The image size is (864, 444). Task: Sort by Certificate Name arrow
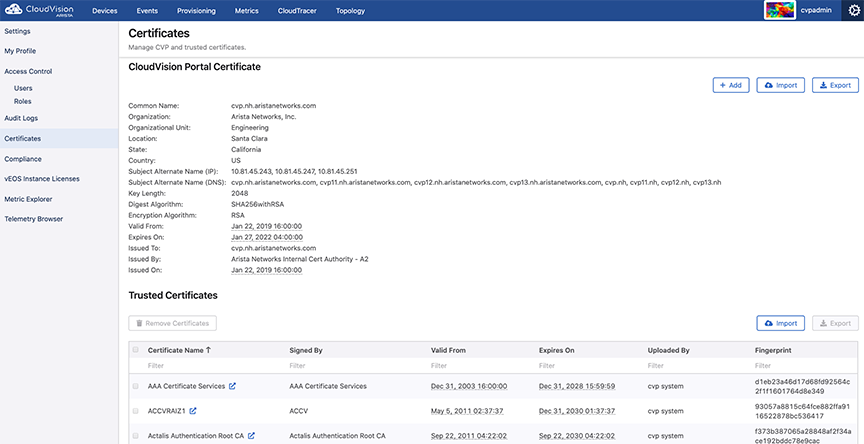tap(208, 350)
